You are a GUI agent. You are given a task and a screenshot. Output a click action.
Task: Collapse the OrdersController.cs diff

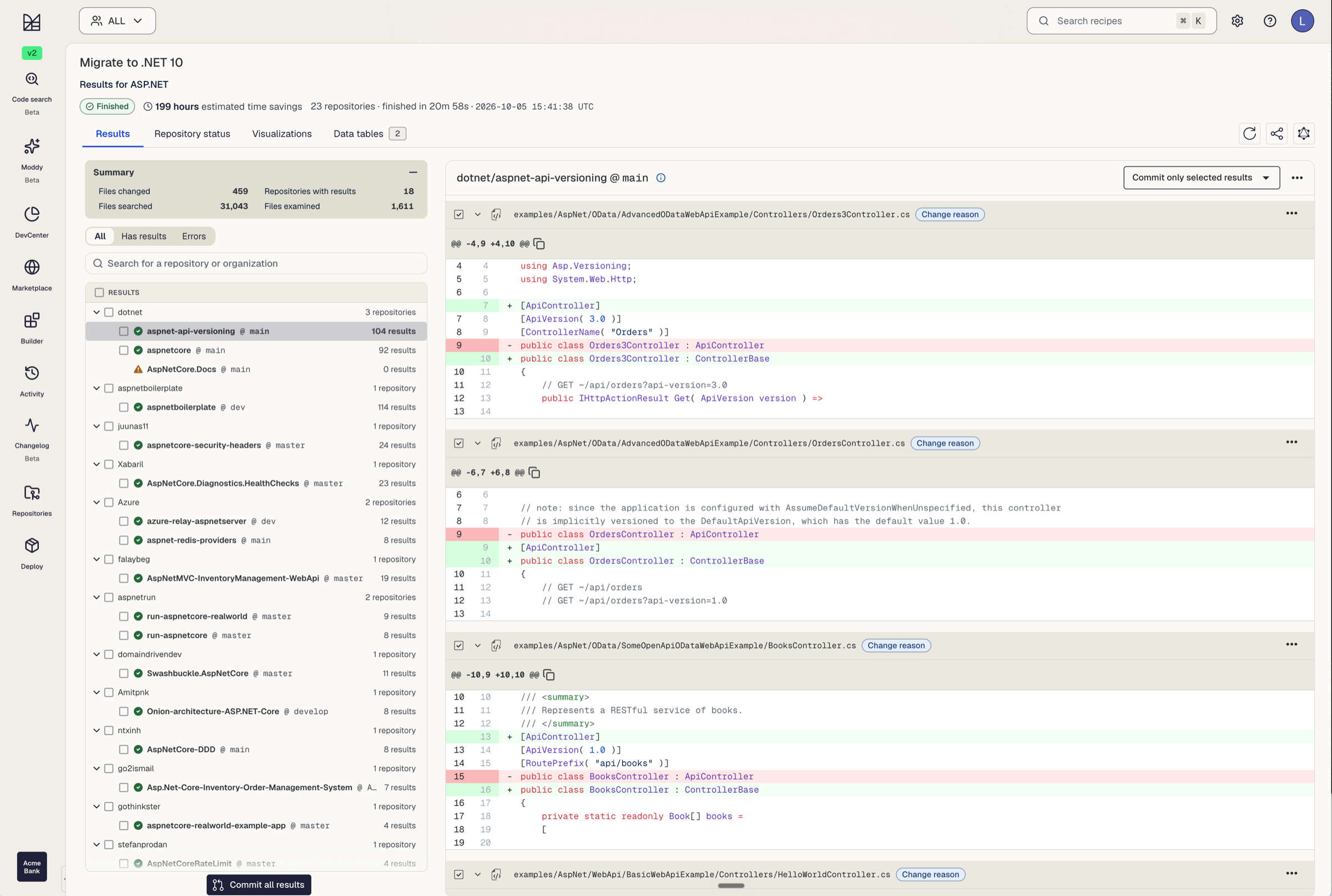(477, 443)
